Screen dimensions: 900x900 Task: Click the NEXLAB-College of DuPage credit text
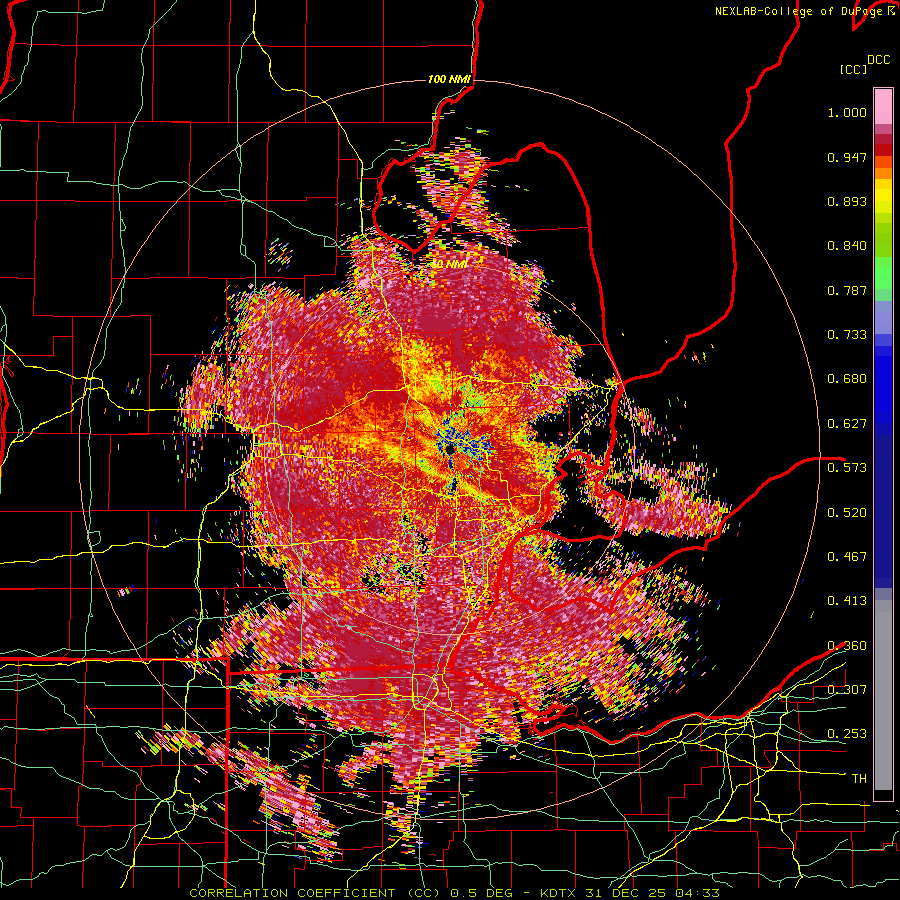[798, 11]
